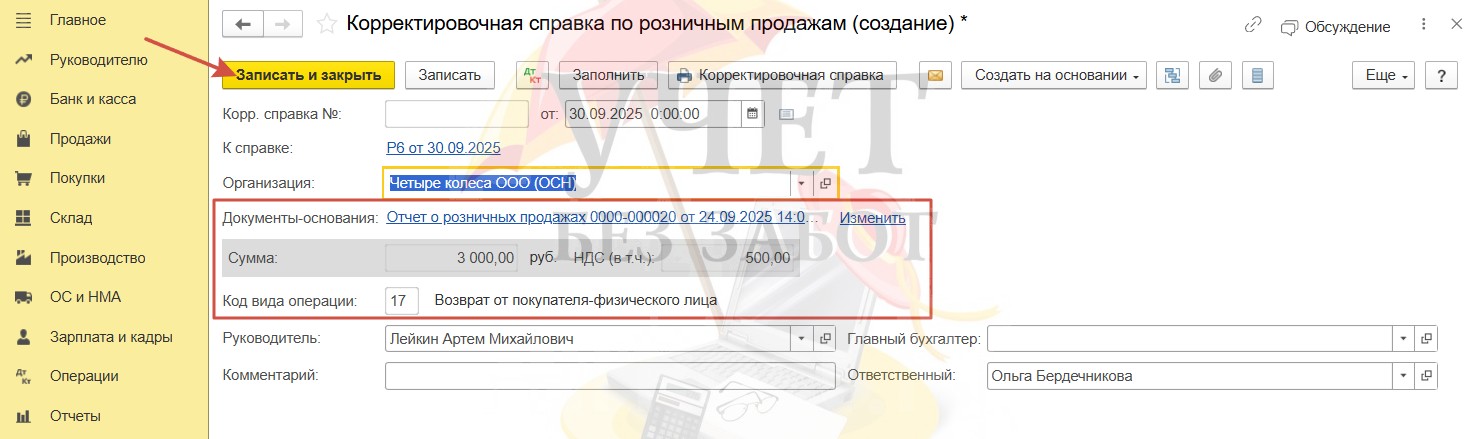Open attached files via paperclip icon
Viewport: 1476px width, 439px height.
(x=1214, y=75)
